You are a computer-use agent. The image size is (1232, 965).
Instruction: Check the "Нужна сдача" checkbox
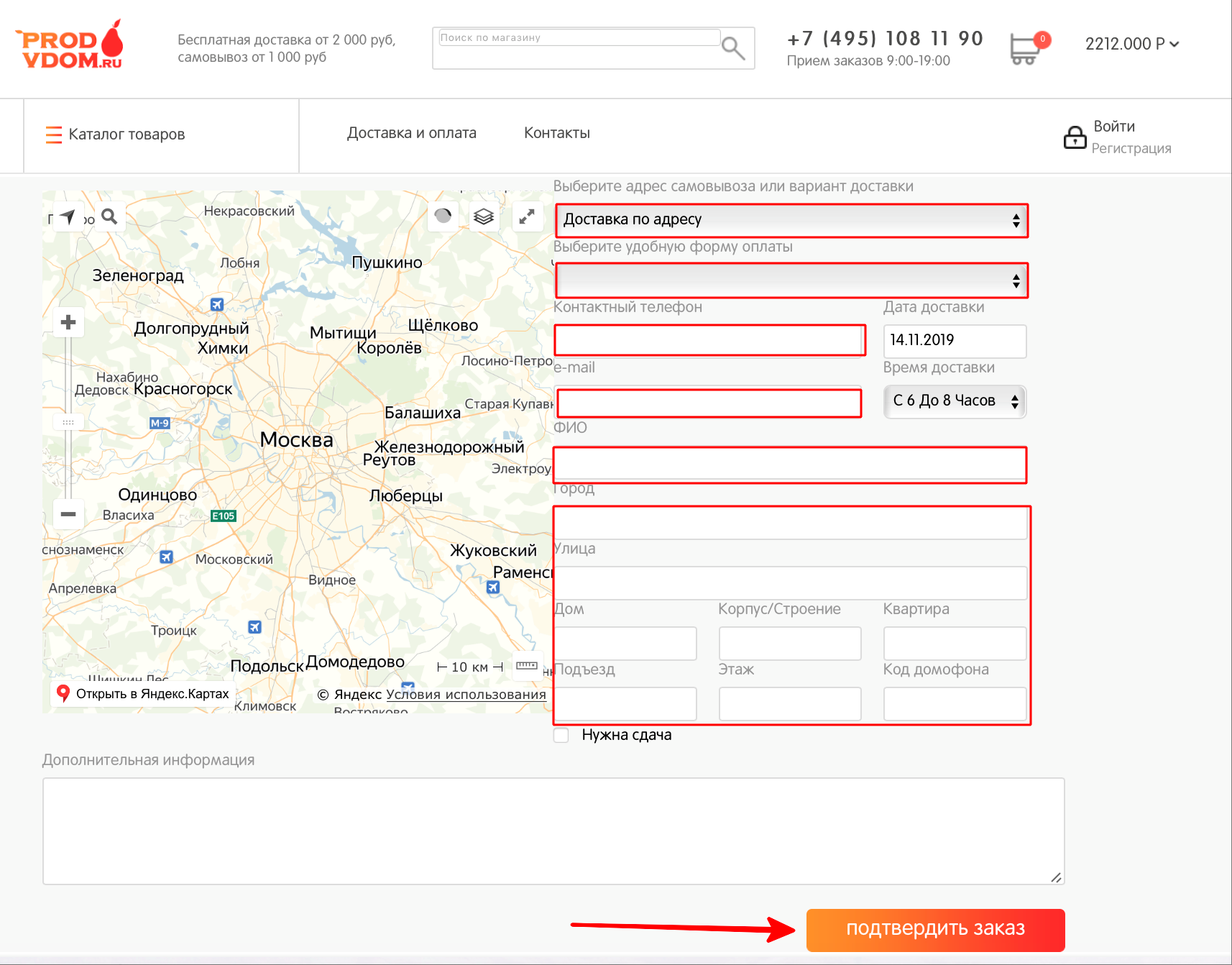[x=561, y=735]
